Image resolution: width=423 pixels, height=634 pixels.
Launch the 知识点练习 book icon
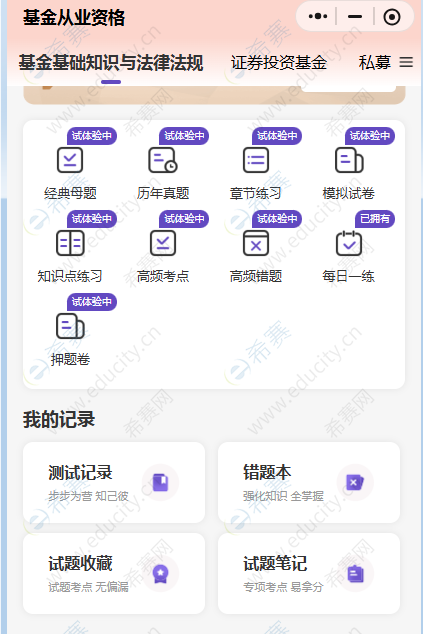tap(70, 243)
